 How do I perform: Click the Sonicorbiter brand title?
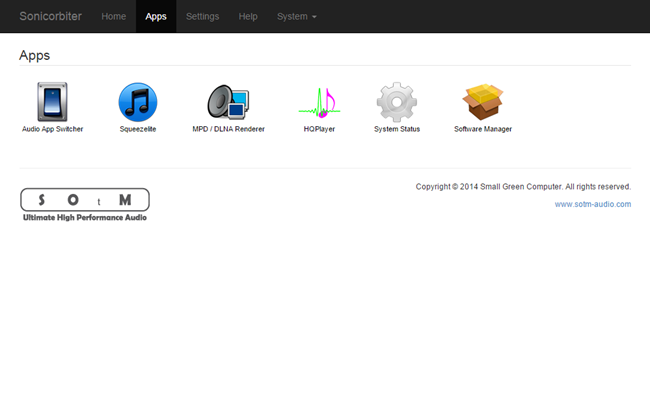[x=51, y=16]
